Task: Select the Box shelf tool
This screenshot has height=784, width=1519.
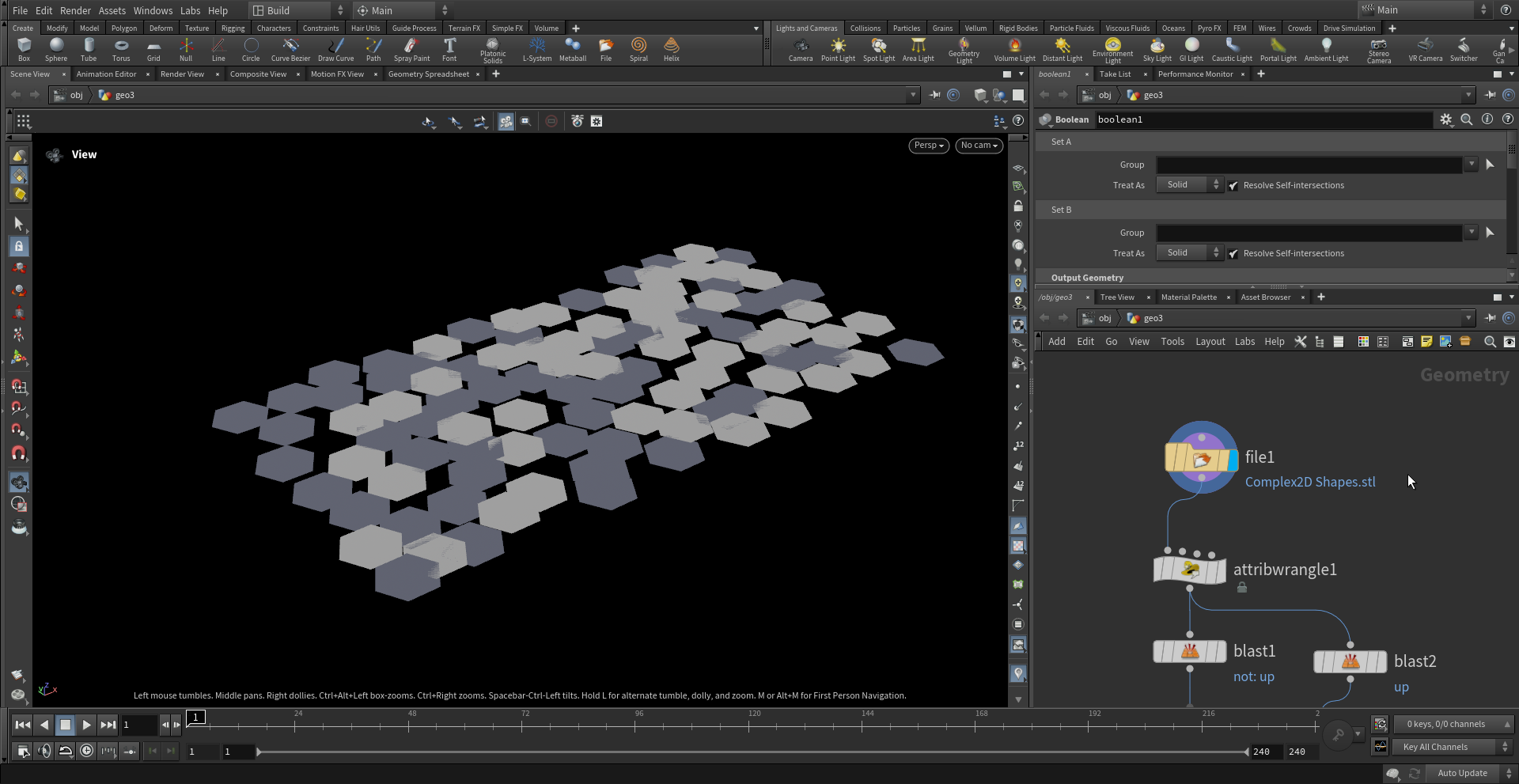Action: pos(24,49)
